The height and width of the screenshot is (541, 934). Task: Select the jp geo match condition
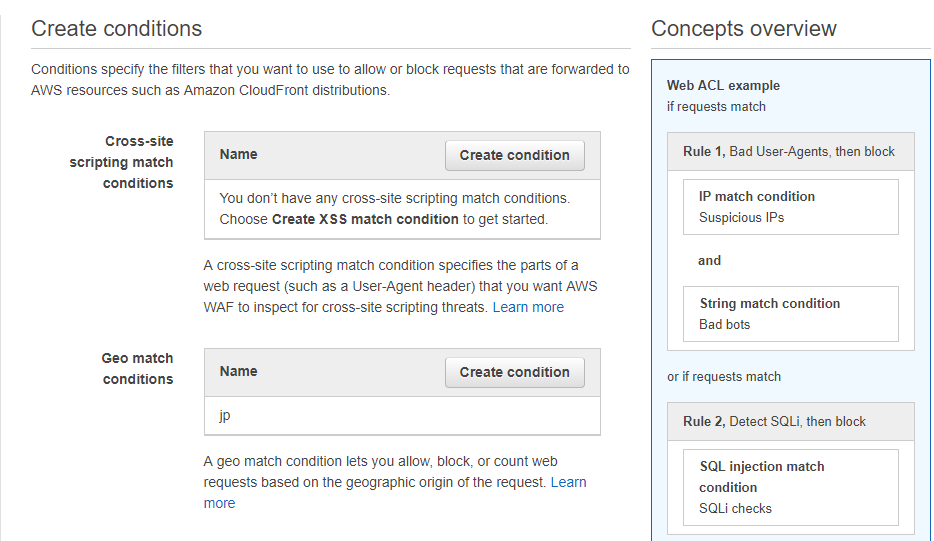pyautogui.click(x=225, y=415)
